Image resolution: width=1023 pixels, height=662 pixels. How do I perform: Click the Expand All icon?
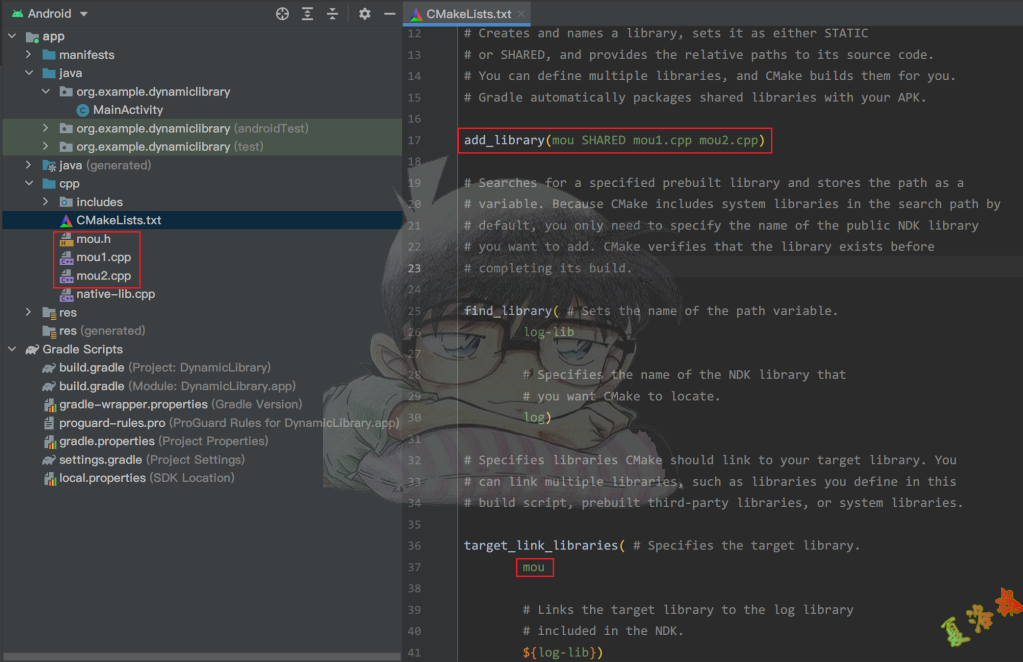[308, 14]
